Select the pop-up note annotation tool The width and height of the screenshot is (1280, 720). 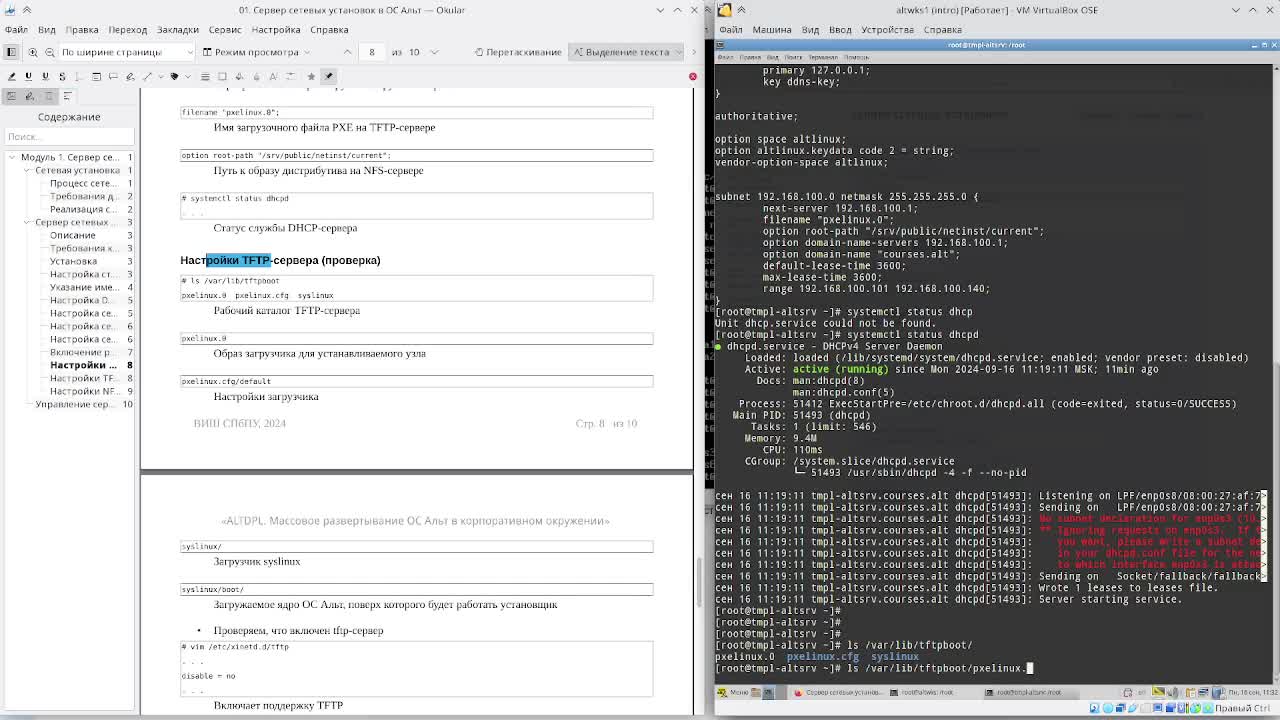pos(113,76)
